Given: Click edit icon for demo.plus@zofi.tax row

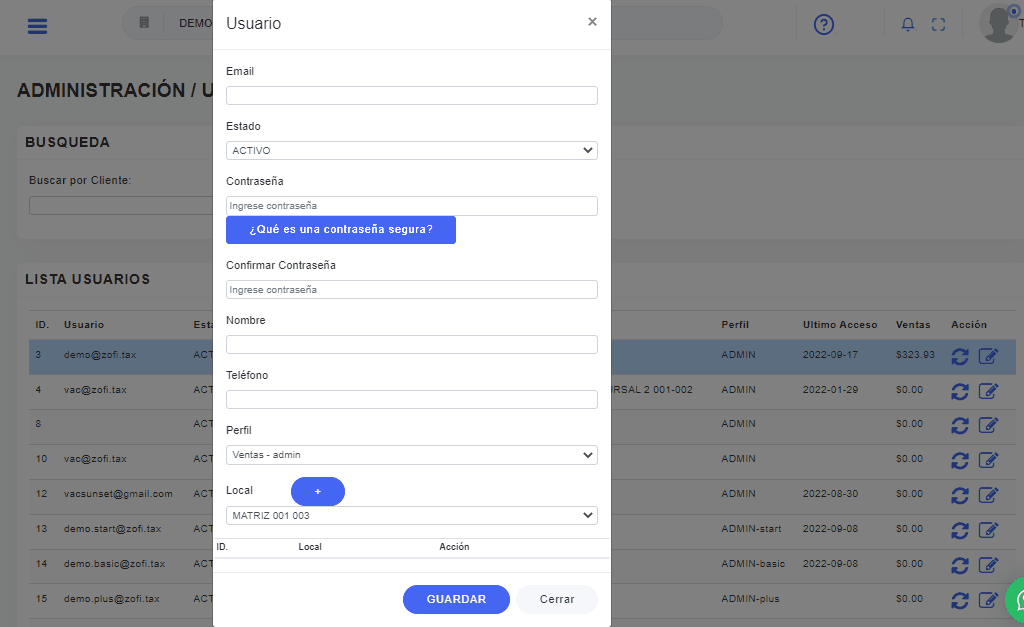Looking at the screenshot, I should point(988,600).
